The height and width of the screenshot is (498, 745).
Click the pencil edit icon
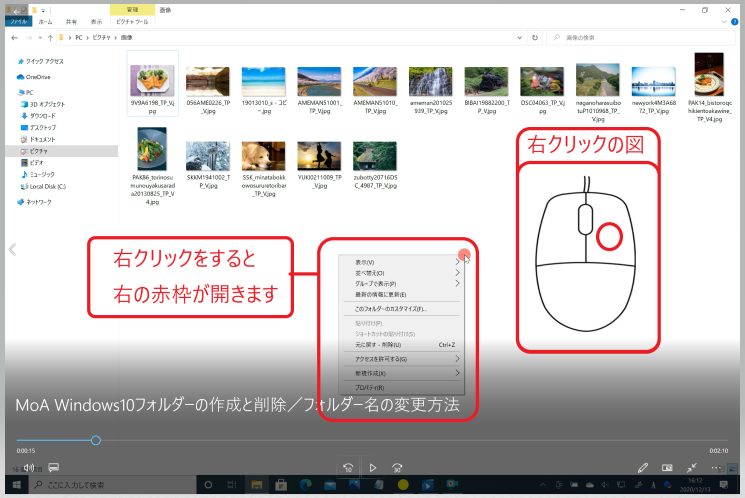tap(643, 467)
